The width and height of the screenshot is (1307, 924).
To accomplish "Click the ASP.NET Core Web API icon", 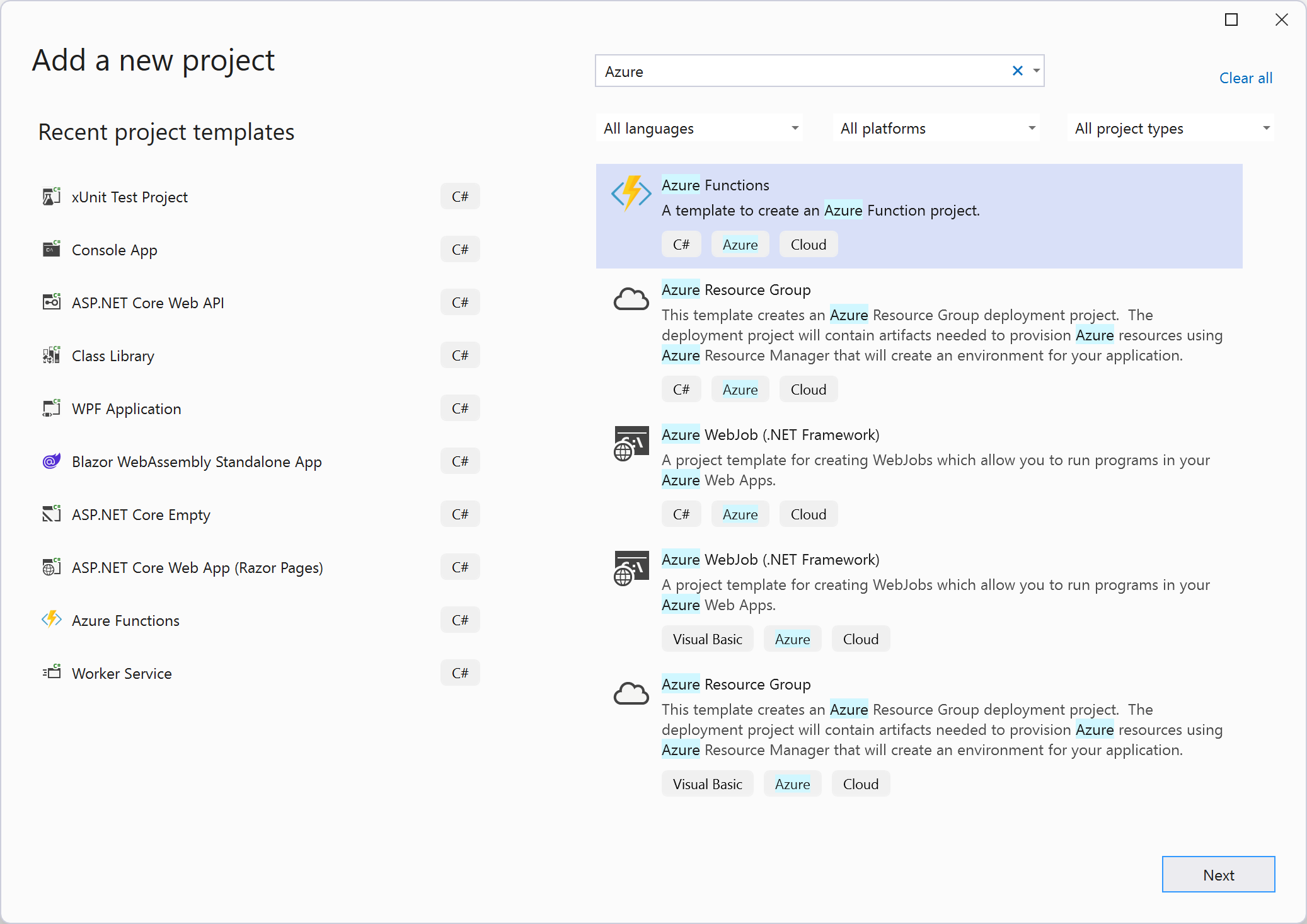I will (51, 303).
